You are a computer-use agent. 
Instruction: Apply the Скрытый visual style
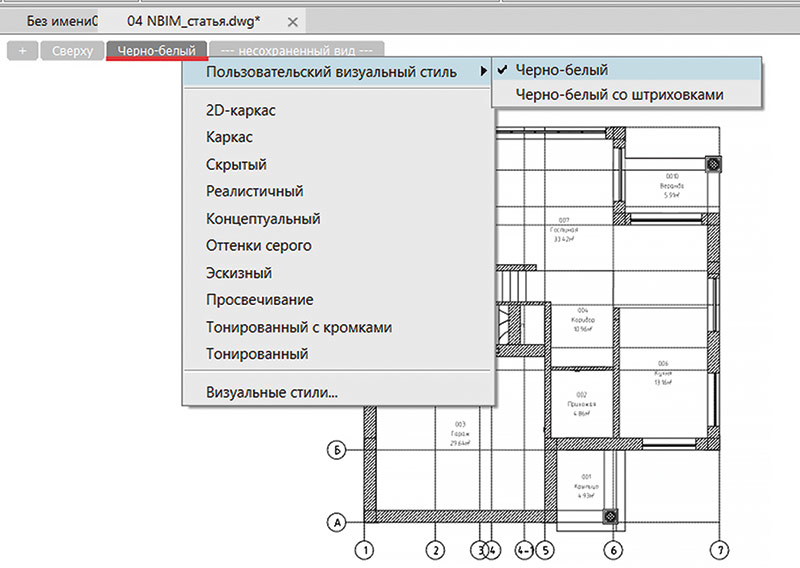point(236,165)
